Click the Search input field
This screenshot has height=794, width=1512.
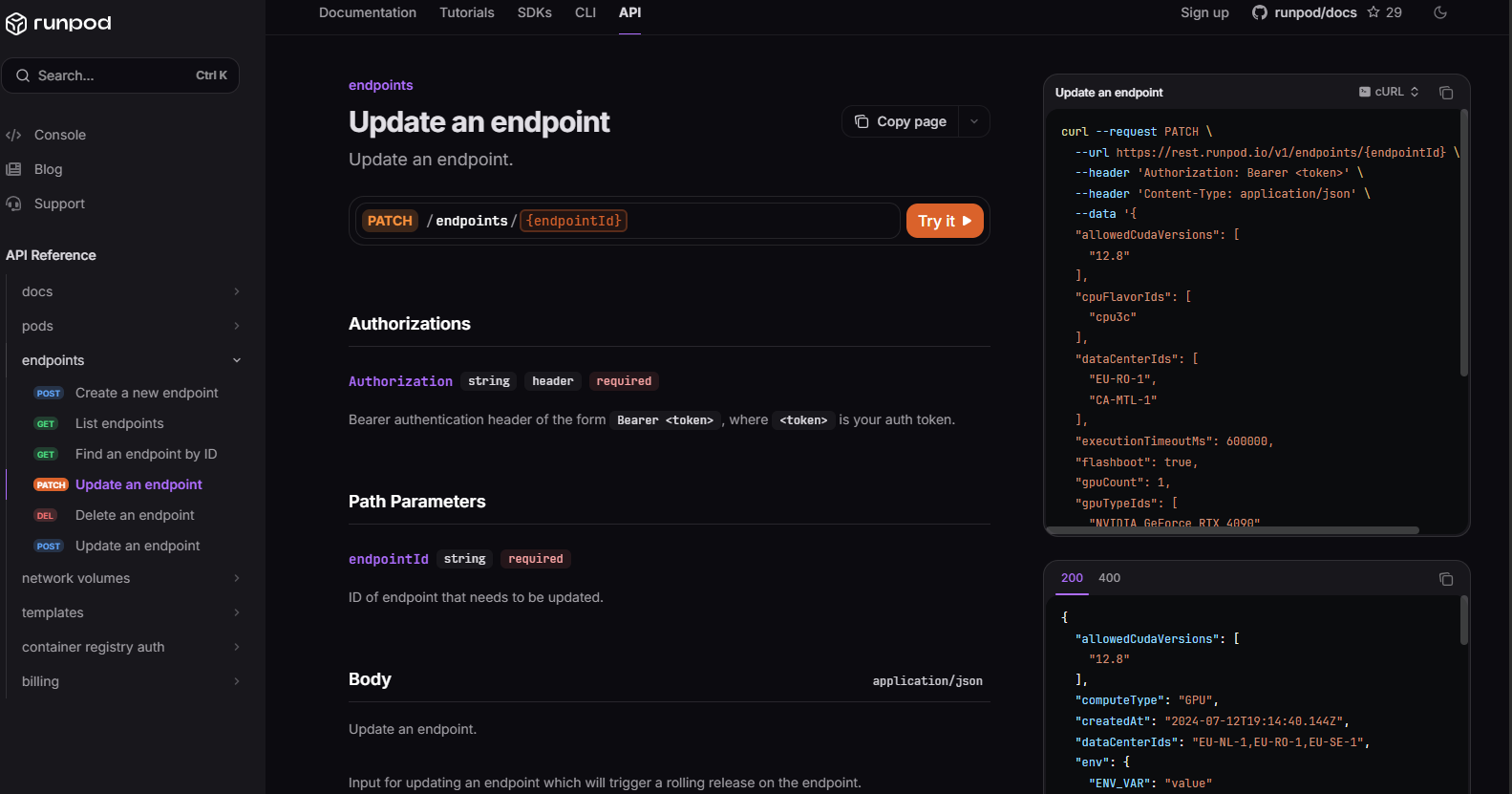(x=120, y=75)
